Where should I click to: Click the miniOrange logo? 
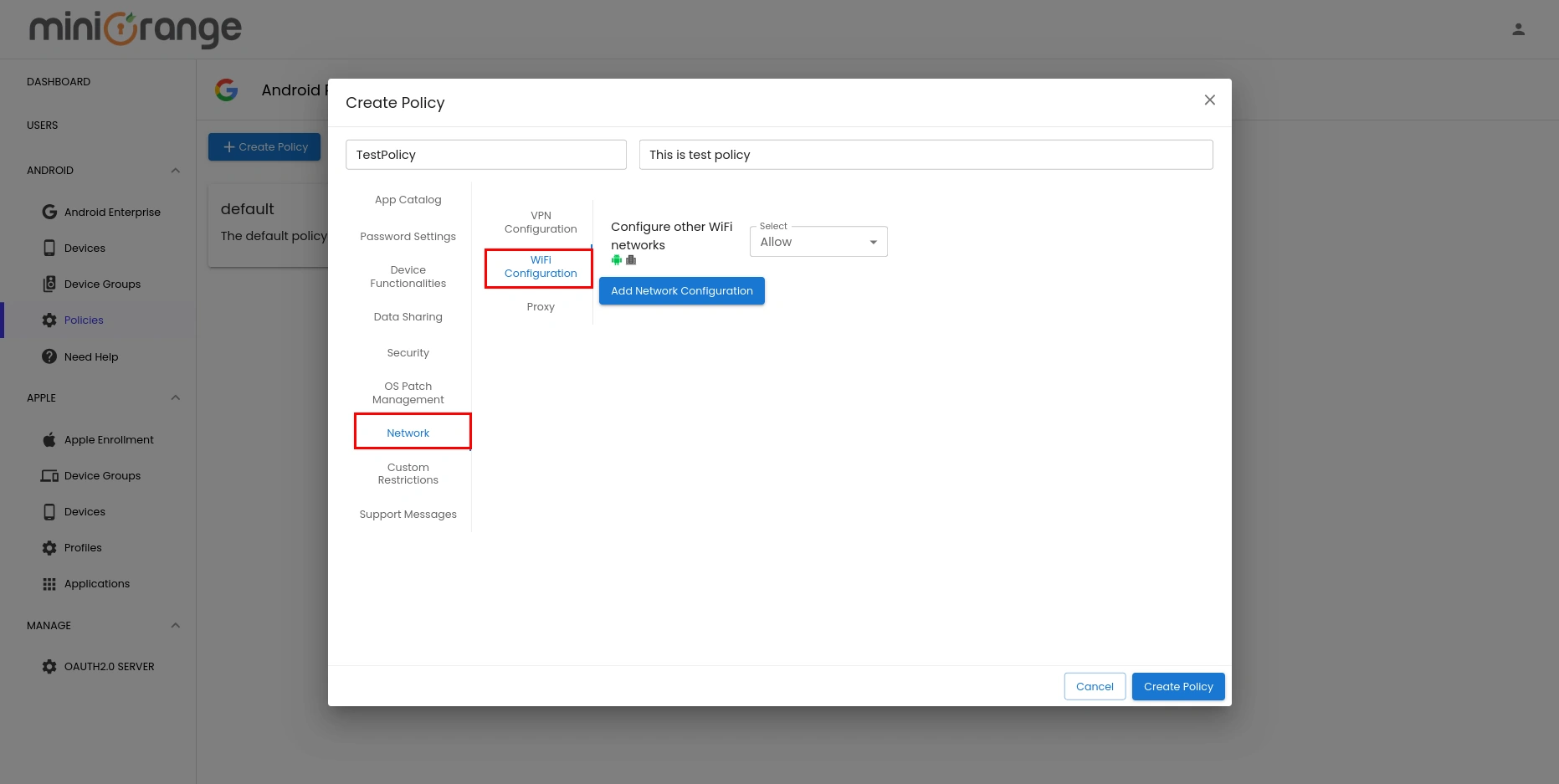tap(134, 28)
